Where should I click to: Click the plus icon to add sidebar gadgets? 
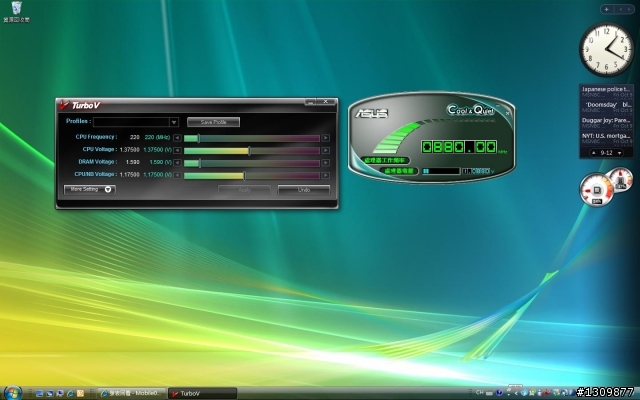607,9
